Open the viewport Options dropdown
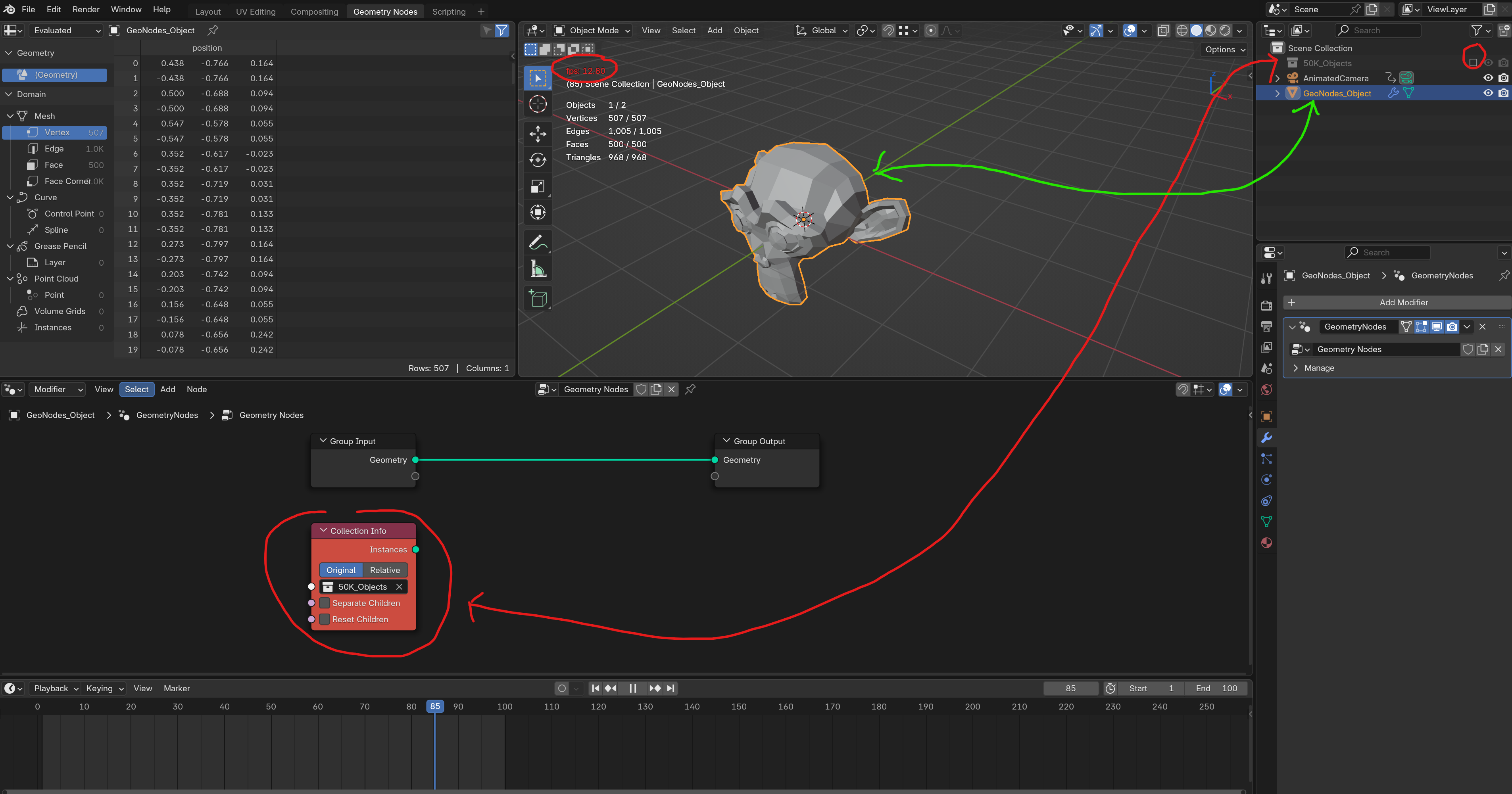The height and width of the screenshot is (794, 1512). click(x=1225, y=50)
